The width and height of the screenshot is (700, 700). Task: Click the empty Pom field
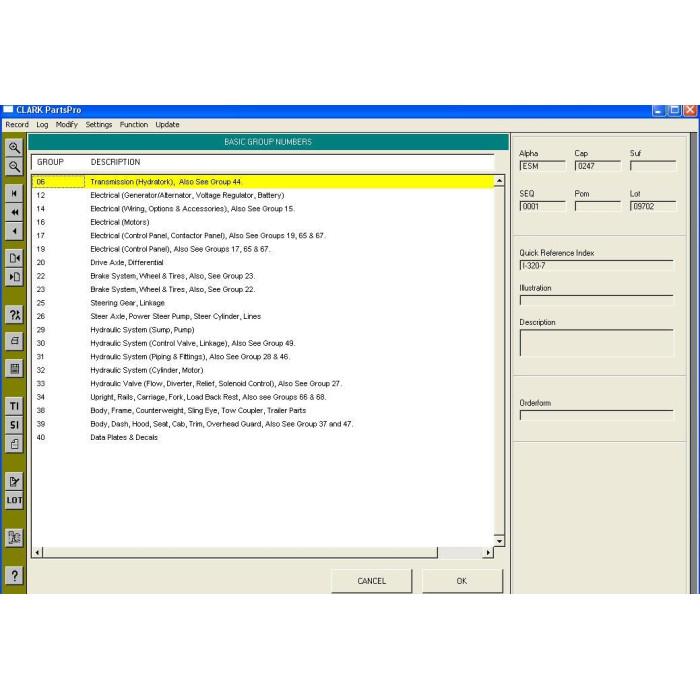point(598,206)
